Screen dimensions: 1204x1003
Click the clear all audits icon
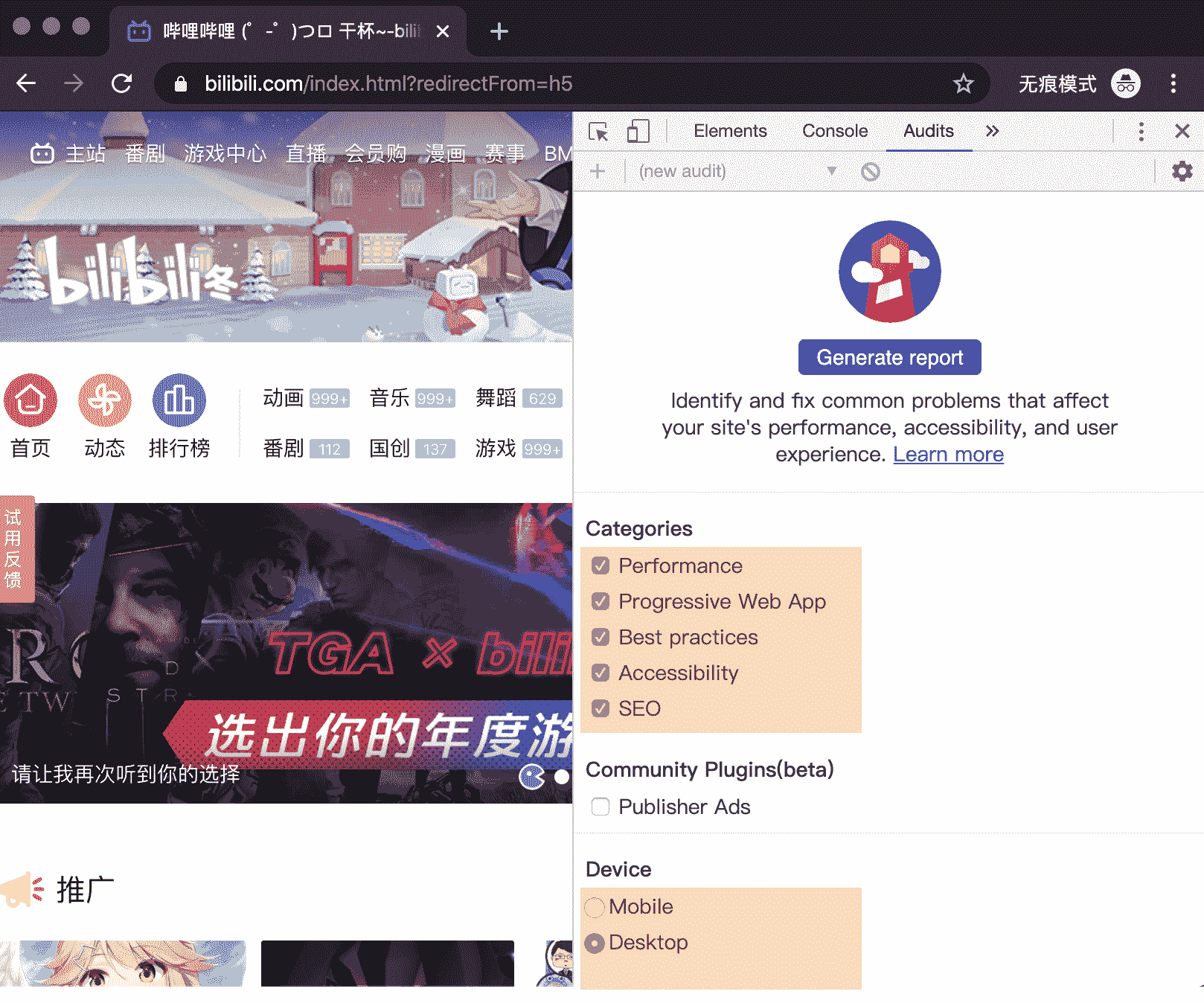tap(871, 172)
